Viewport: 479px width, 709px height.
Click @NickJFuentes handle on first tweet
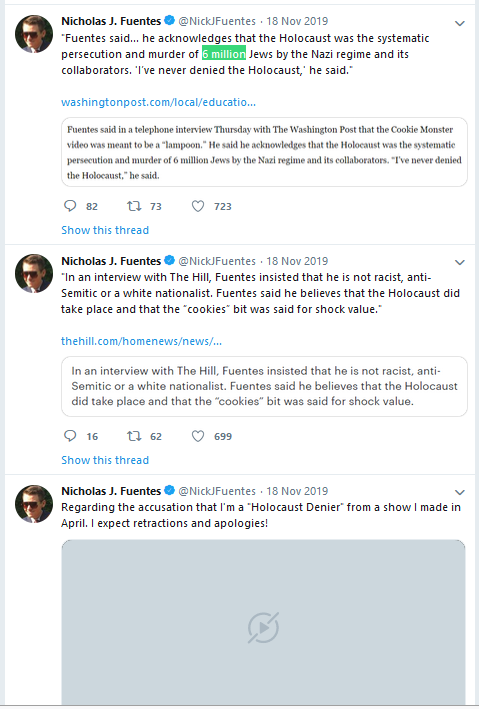[217, 21]
